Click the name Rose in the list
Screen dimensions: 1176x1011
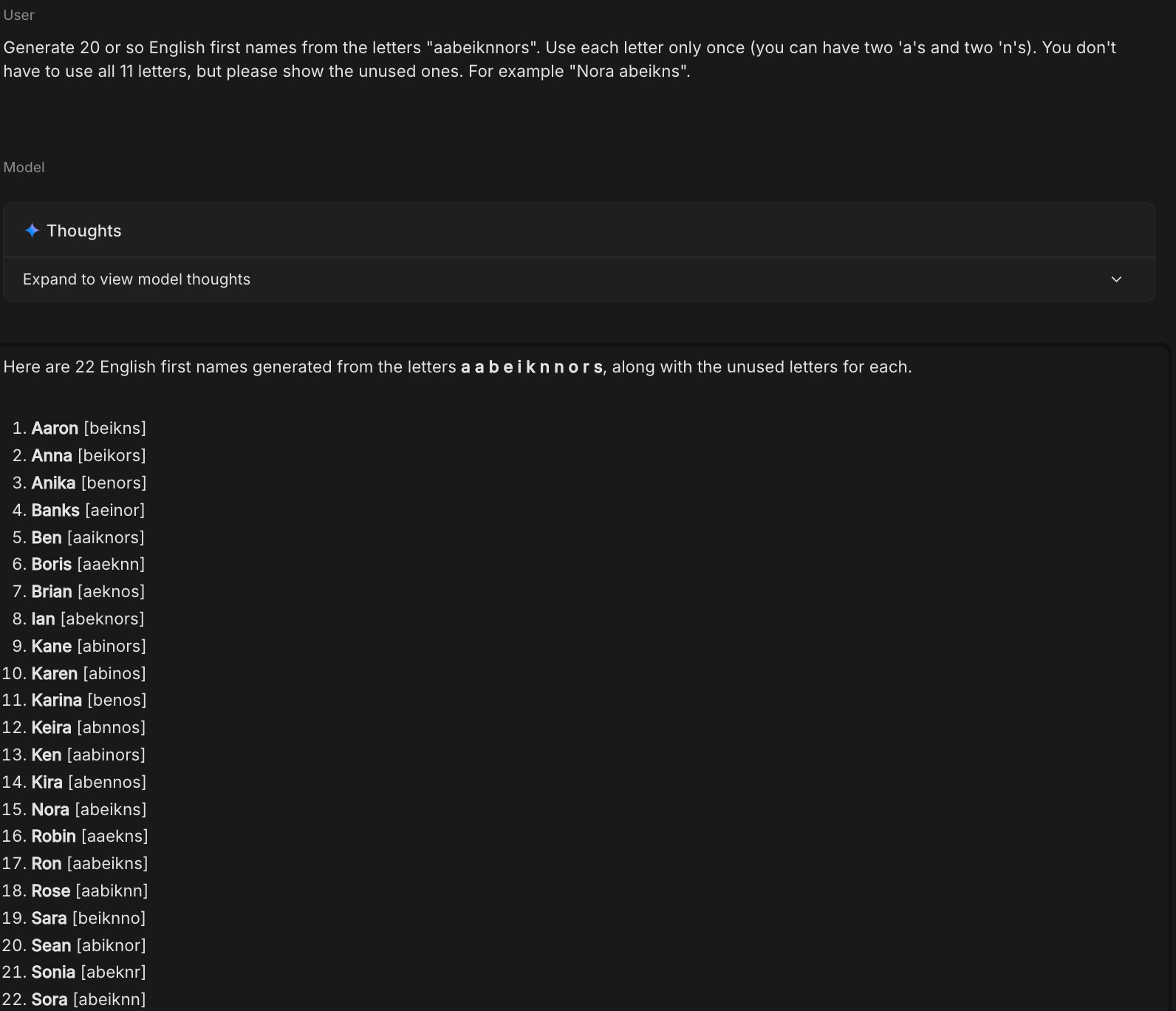pos(51,891)
